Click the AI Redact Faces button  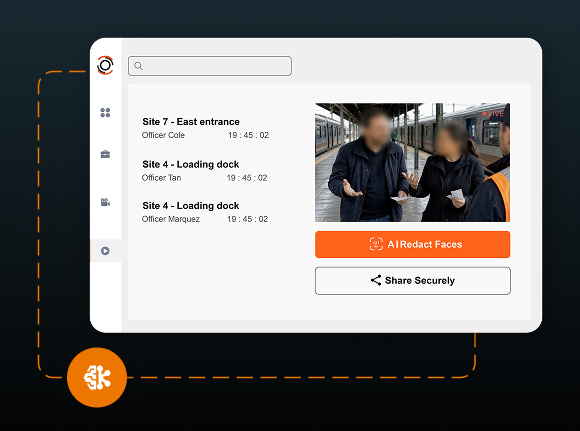click(x=412, y=244)
